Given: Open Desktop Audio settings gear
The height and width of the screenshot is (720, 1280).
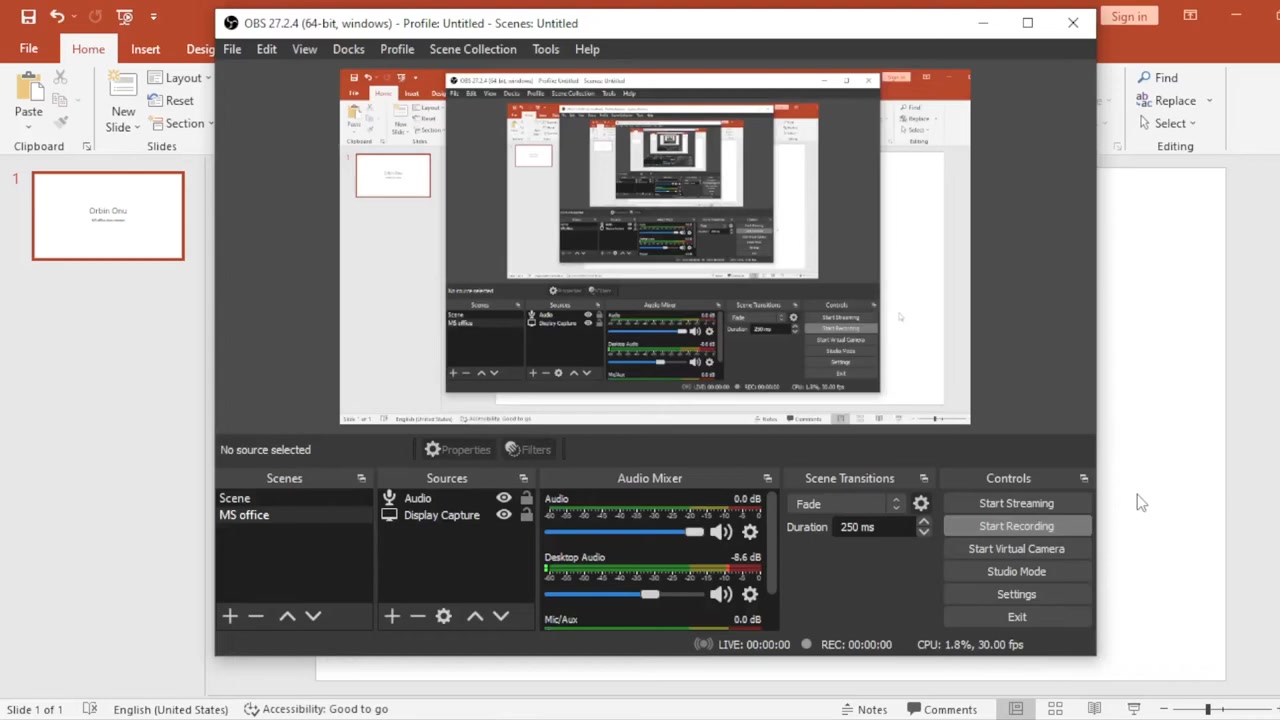Looking at the screenshot, I should (x=750, y=594).
